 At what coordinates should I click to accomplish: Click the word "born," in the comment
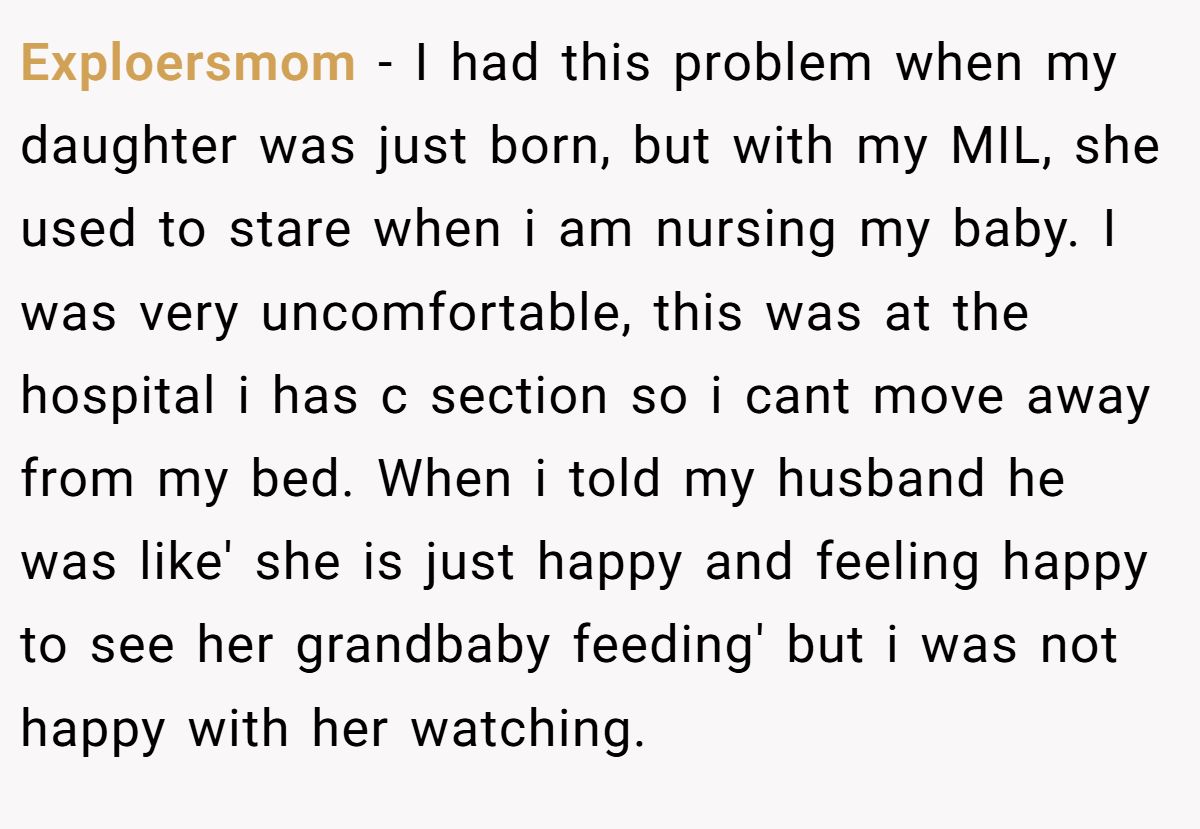(551, 146)
